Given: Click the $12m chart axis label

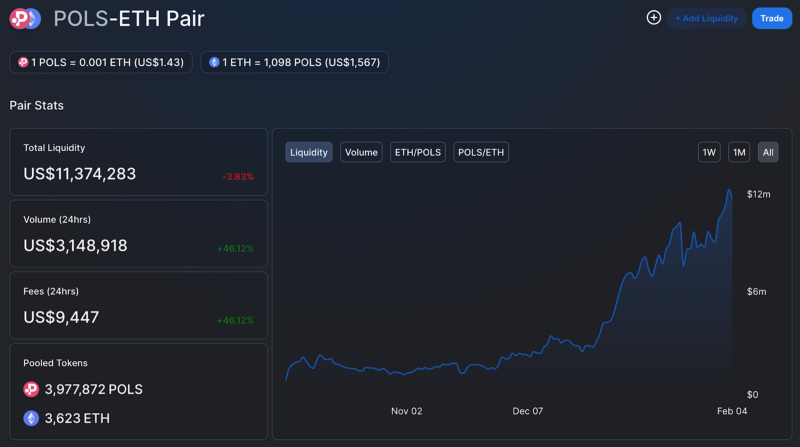Looking at the screenshot, I should point(759,194).
